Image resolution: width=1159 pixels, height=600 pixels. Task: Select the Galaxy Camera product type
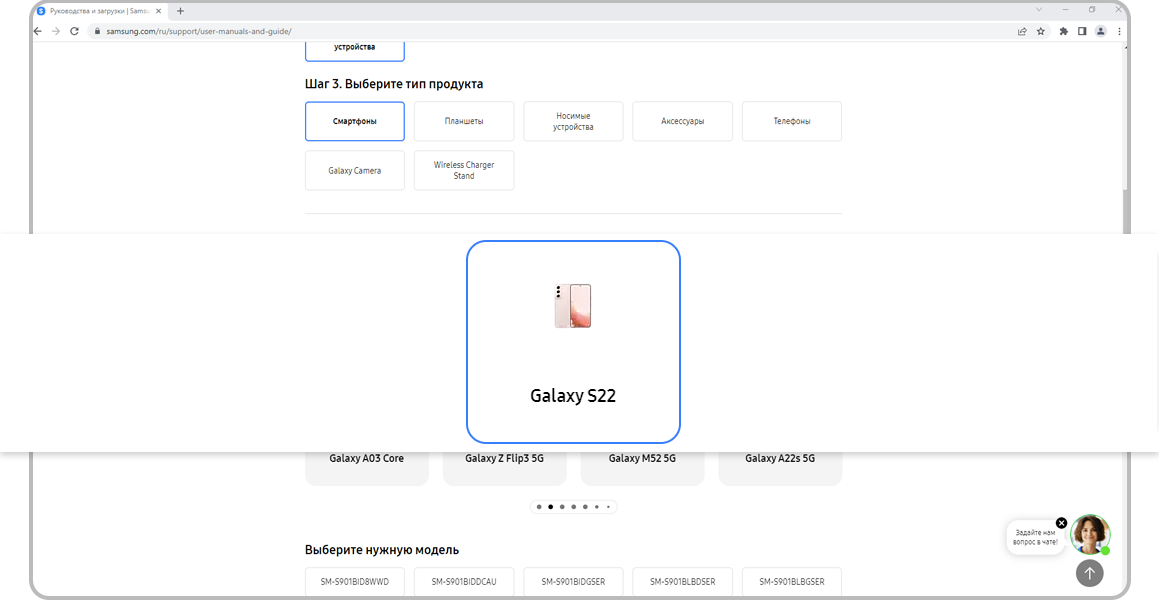[355, 171]
